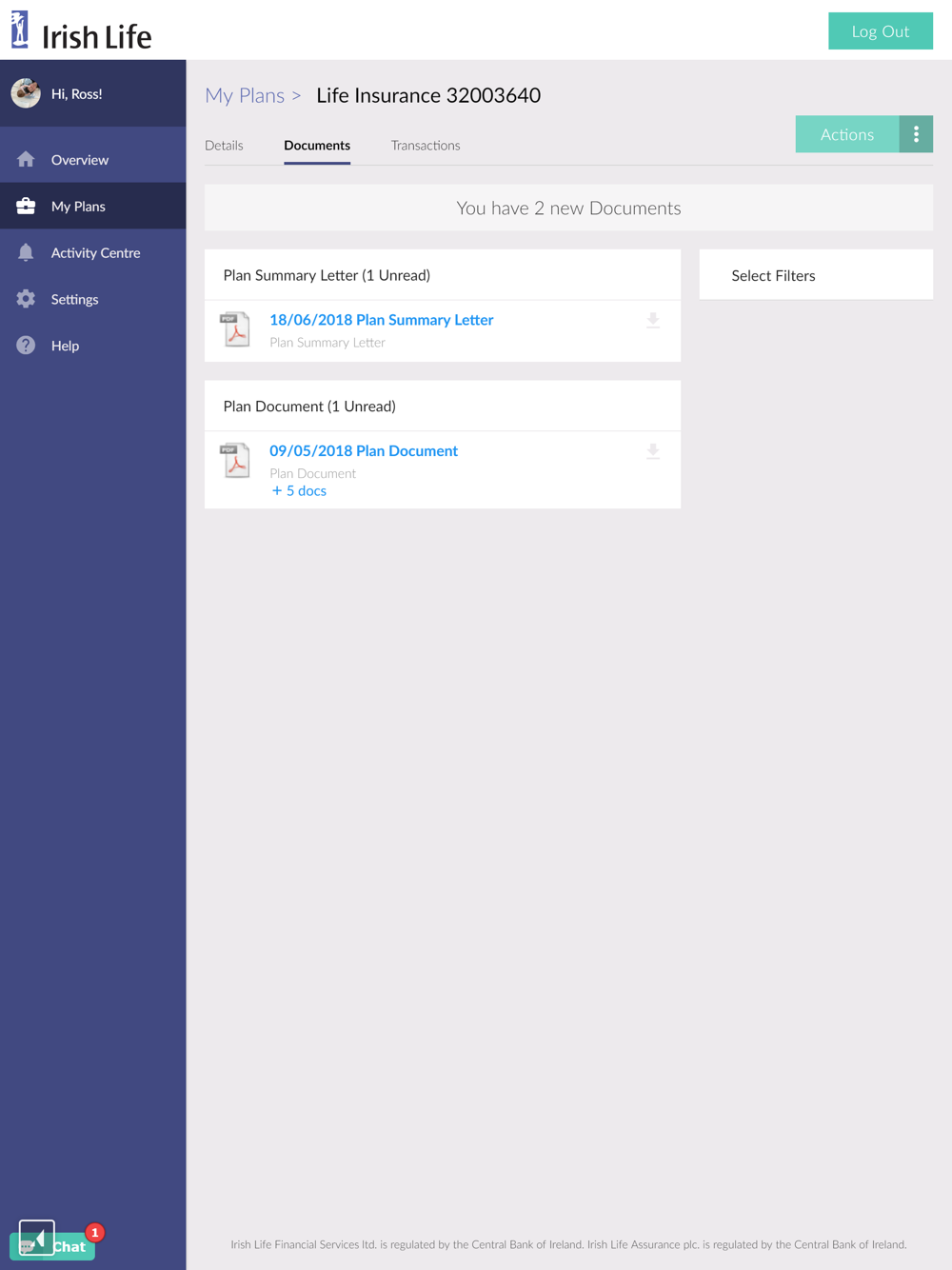Image resolution: width=952 pixels, height=1270 pixels.
Task: Open the 18/06/2018 Plan Summary Letter link
Action: [x=381, y=320]
